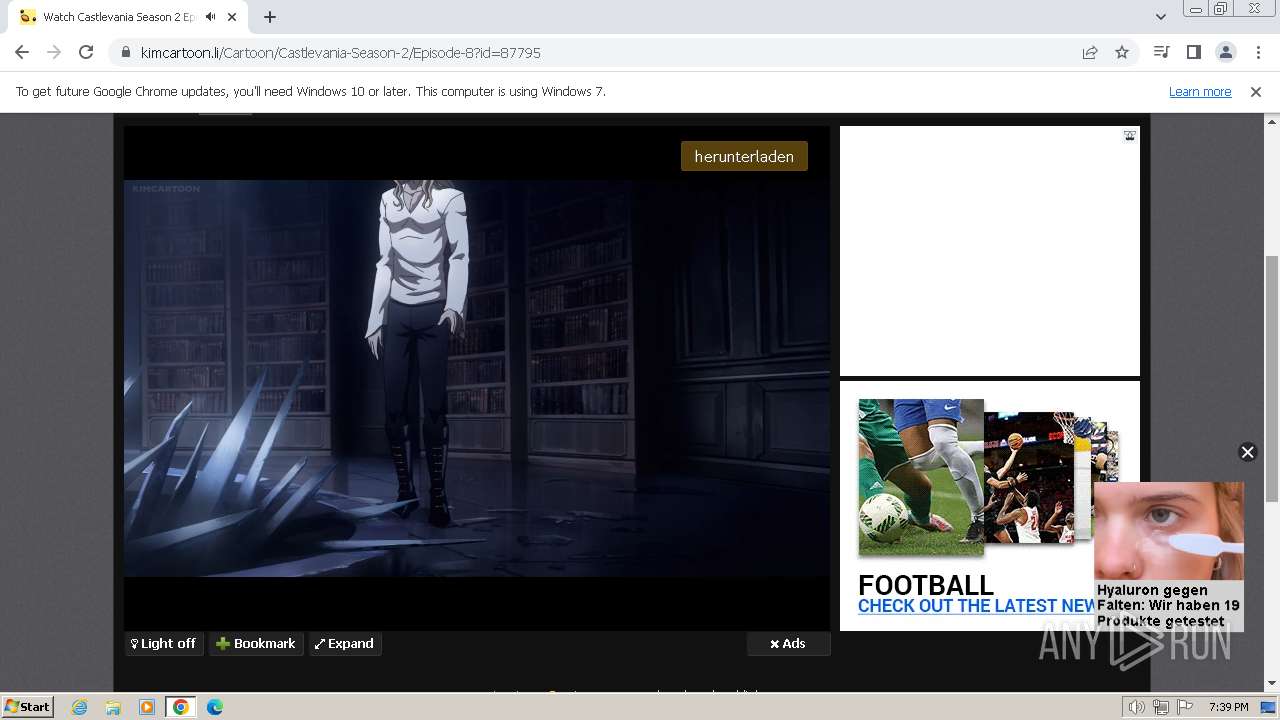Switch to Chrome in the taskbar
This screenshot has width=1280, height=720.
coord(181,707)
